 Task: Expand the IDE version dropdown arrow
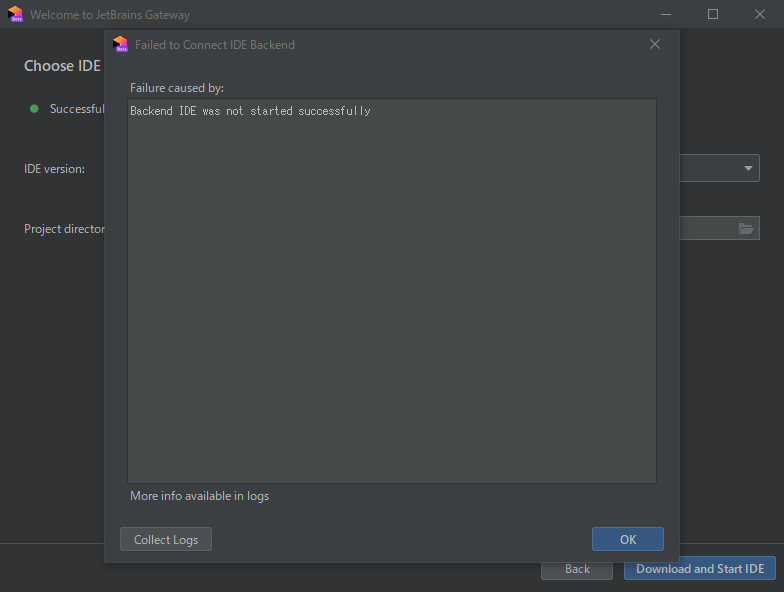click(x=749, y=168)
